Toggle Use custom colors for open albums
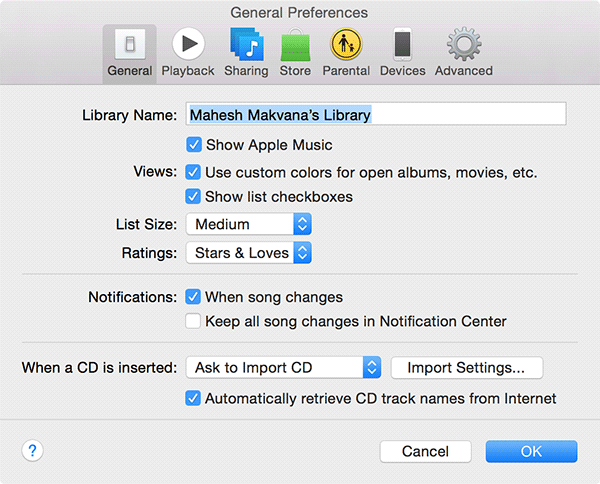This screenshot has width=600, height=484. click(193, 172)
